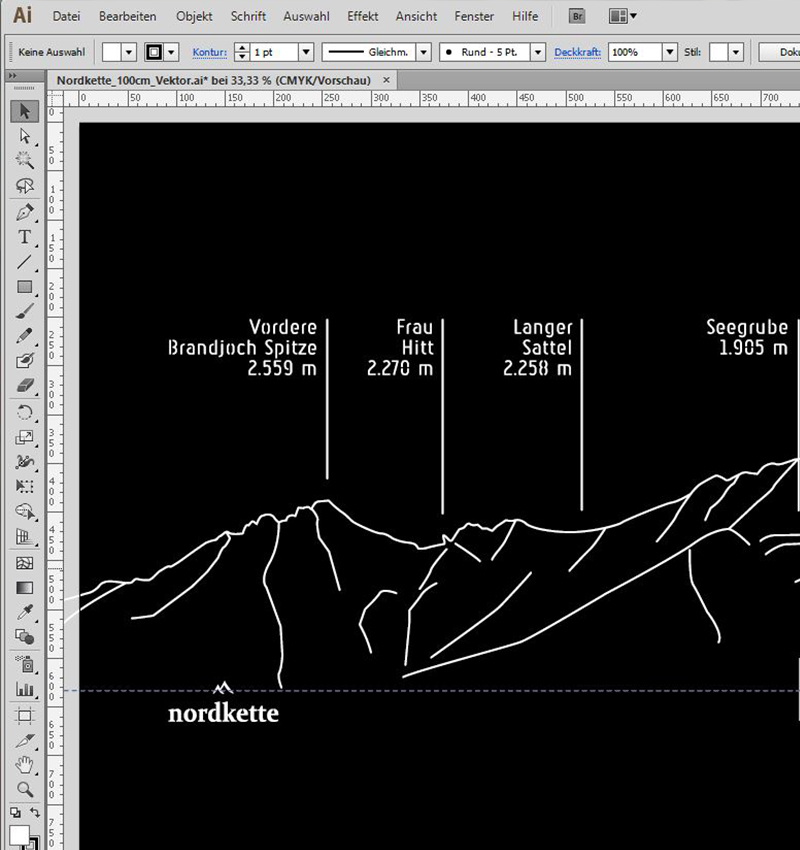Select the Magic Wand tool
The image size is (800, 850).
24,160
